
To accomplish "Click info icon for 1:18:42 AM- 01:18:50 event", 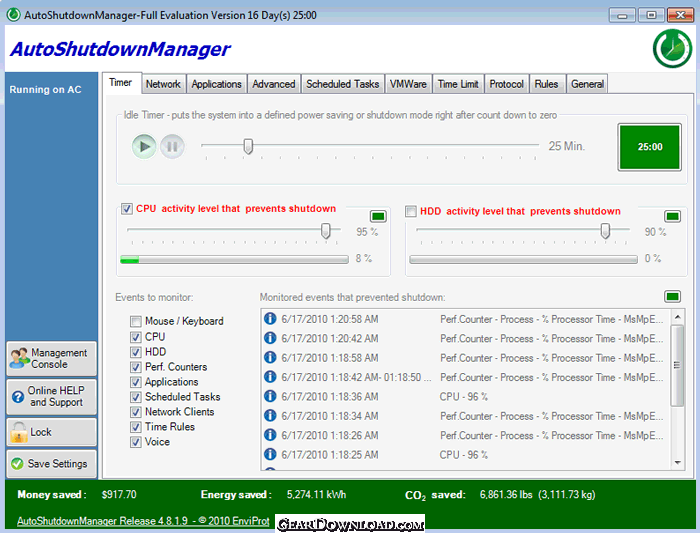I will click(x=270, y=376).
